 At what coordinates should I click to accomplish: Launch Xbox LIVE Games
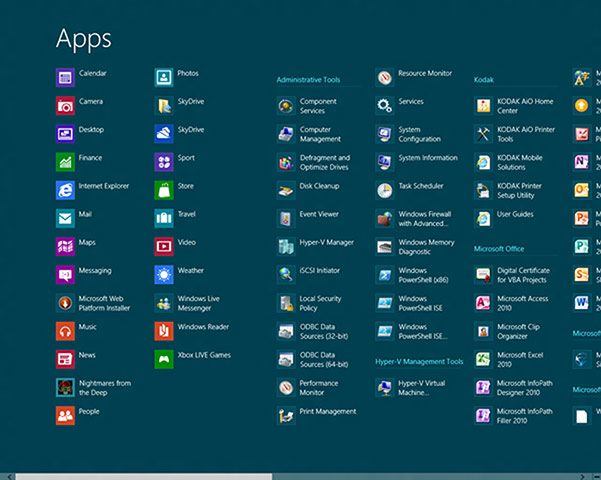pyautogui.click(x=163, y=358)
